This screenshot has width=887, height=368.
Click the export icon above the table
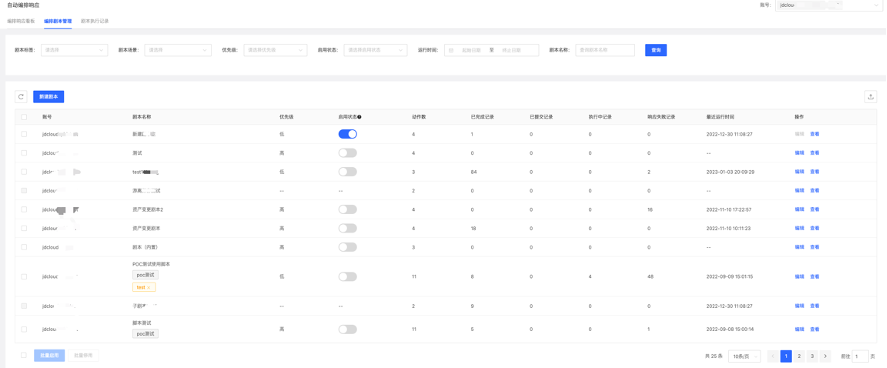[871, 97]
